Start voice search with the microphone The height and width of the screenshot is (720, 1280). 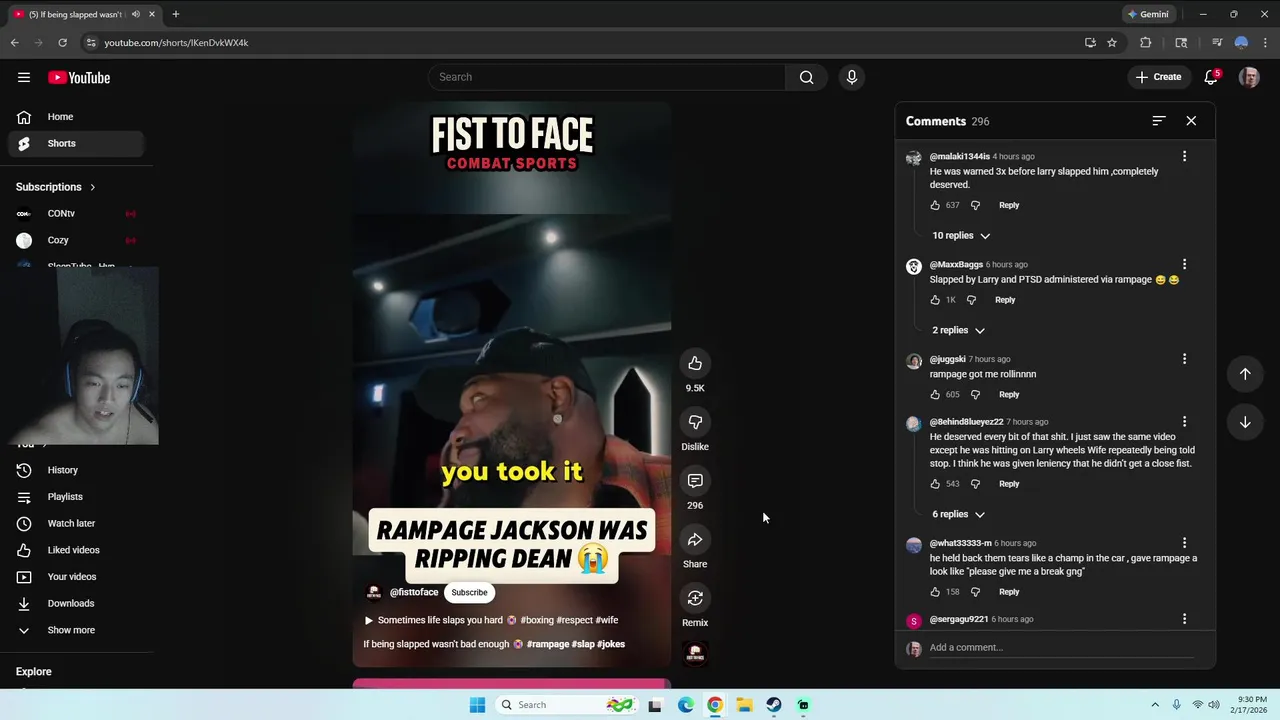(x=851, y=77)
